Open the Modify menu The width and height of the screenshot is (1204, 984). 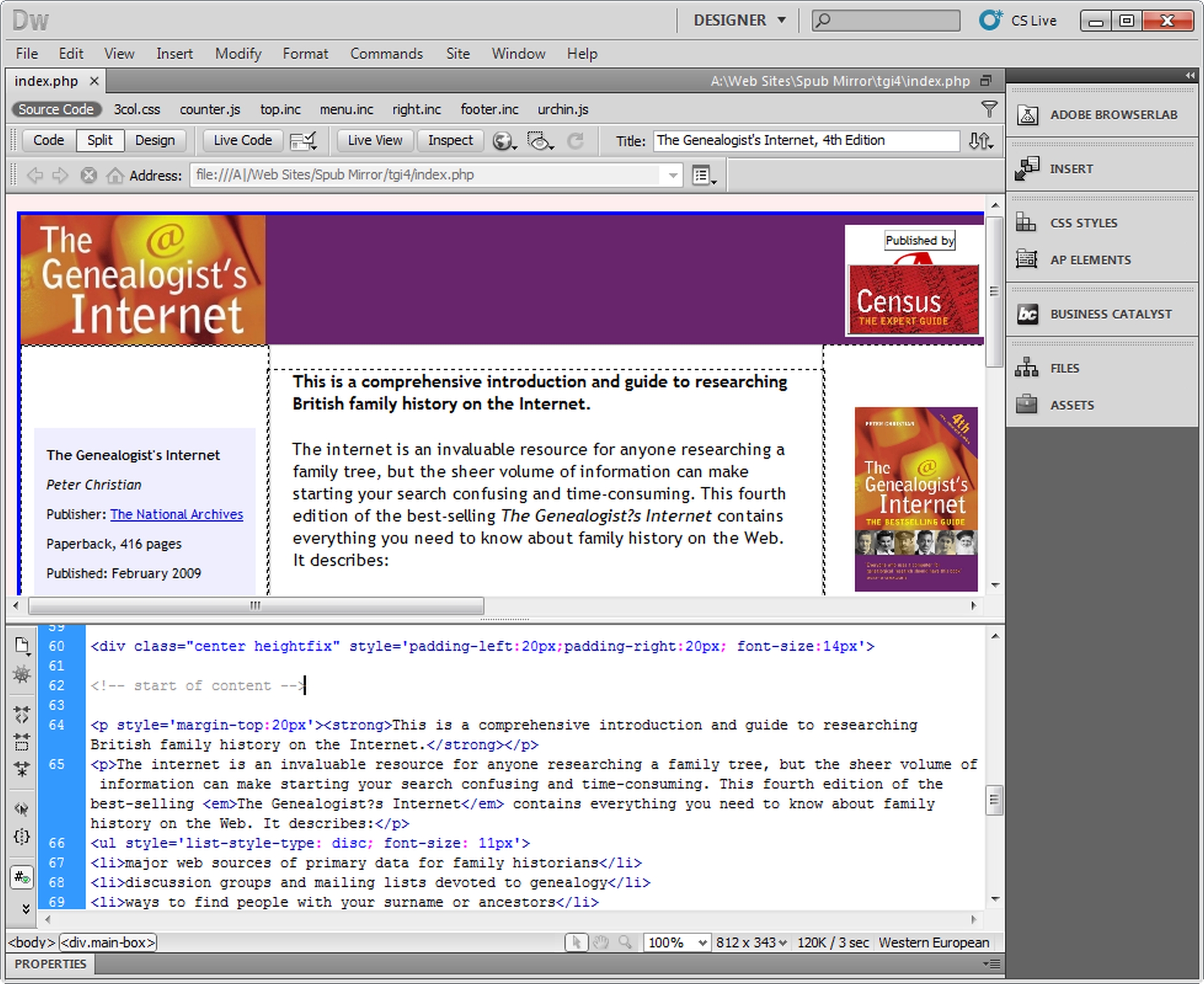point(238,54)
